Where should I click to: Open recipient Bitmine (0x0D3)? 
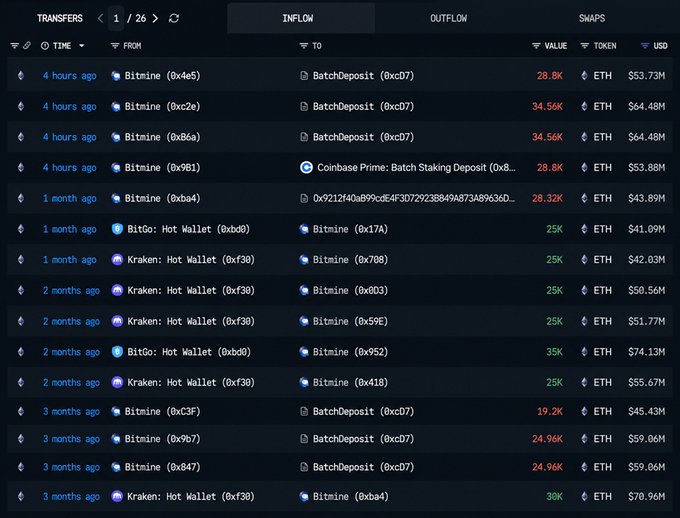pos(350,290)
